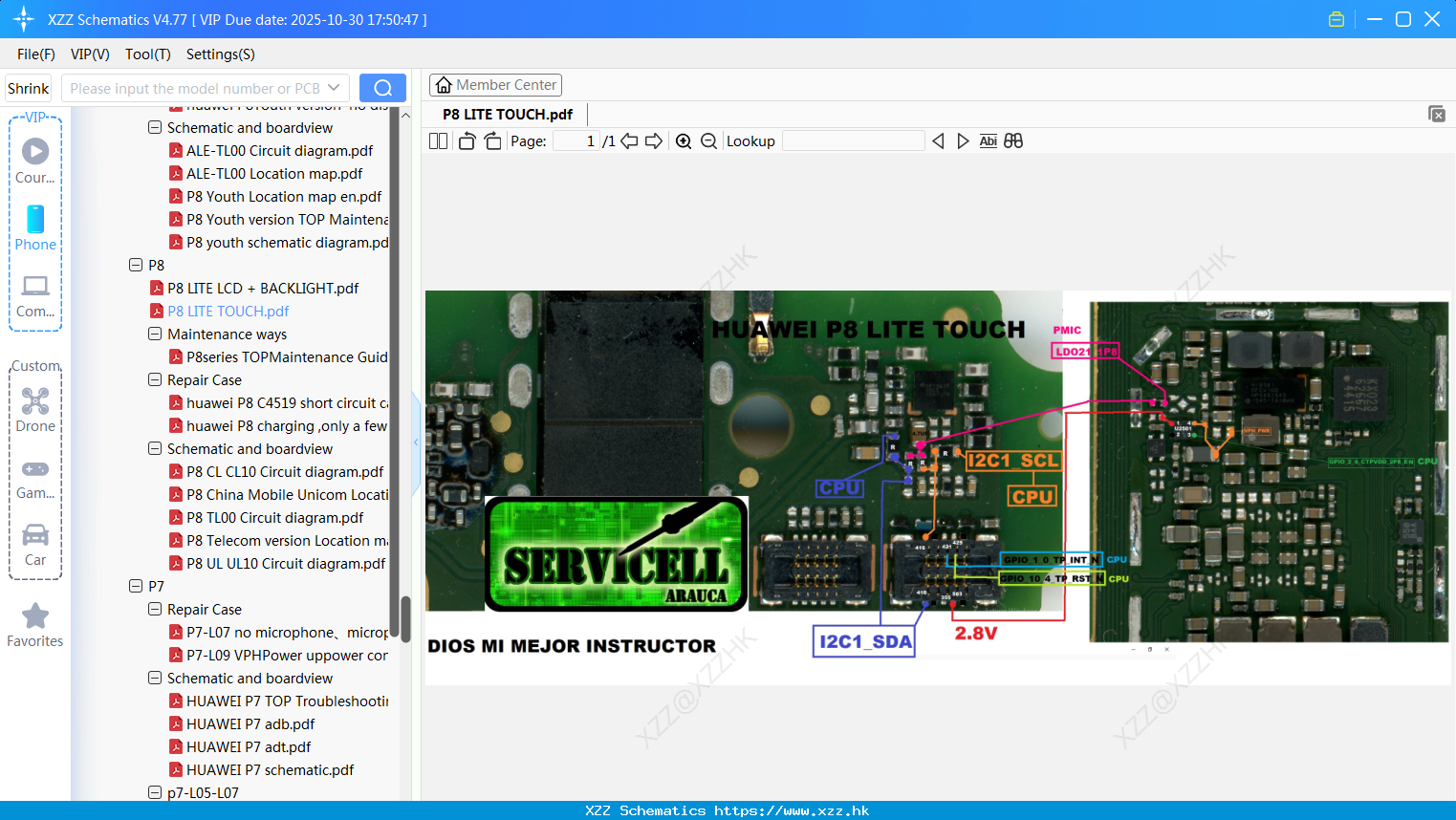
Task: Click the Lookup text field
Action: 854,141
